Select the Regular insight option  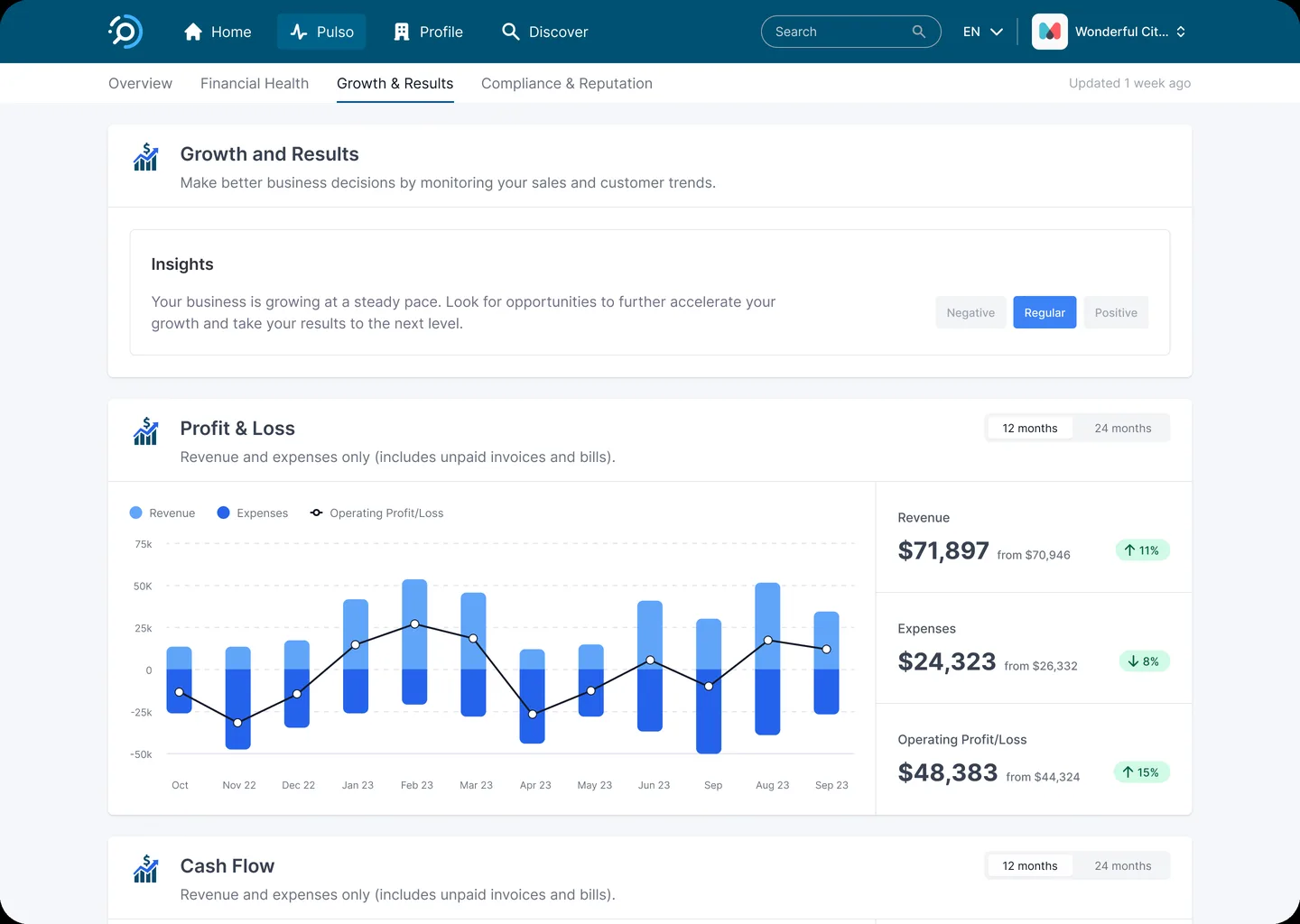click(x=1045, y=312)
